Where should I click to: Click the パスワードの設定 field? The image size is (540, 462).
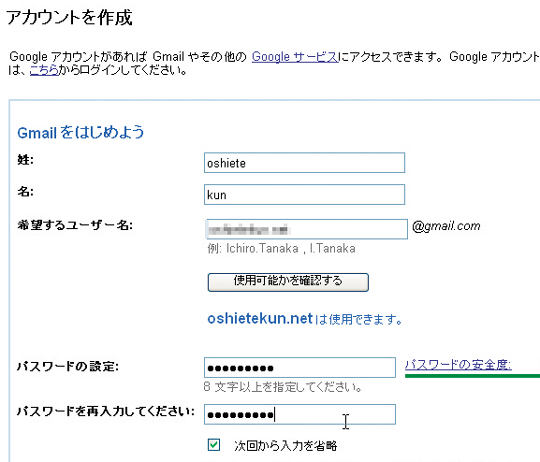[x=300, y=367]
